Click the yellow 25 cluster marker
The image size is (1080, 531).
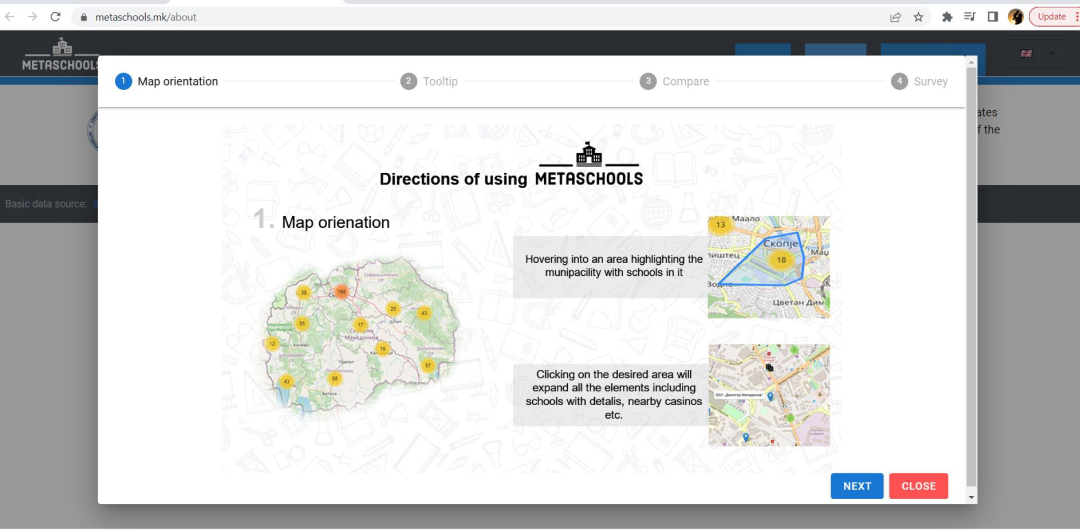pos(393,309)
